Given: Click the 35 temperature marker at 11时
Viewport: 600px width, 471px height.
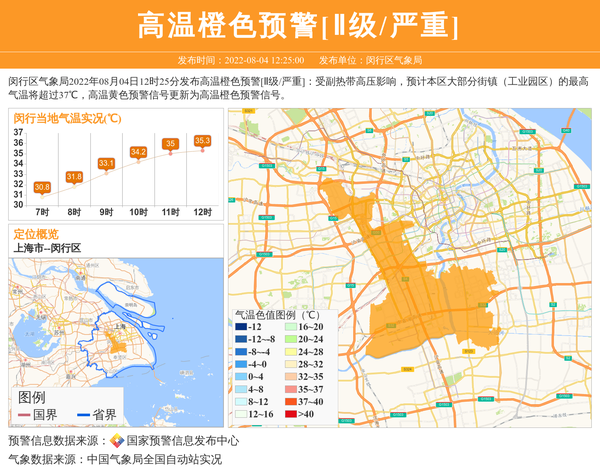Looking at the screenshot, I should pos(170,144).
